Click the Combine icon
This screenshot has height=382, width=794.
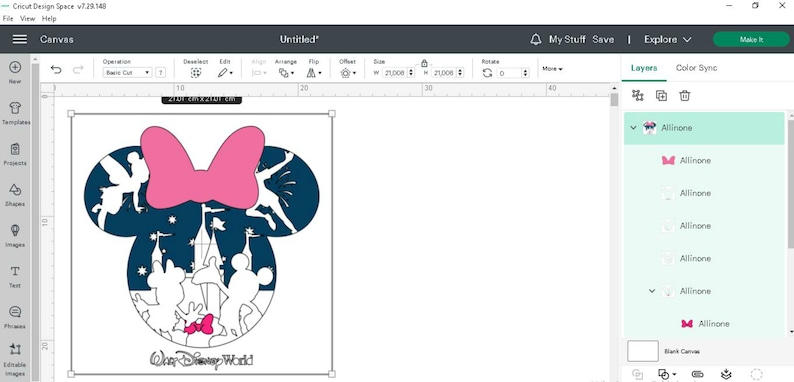663,374
